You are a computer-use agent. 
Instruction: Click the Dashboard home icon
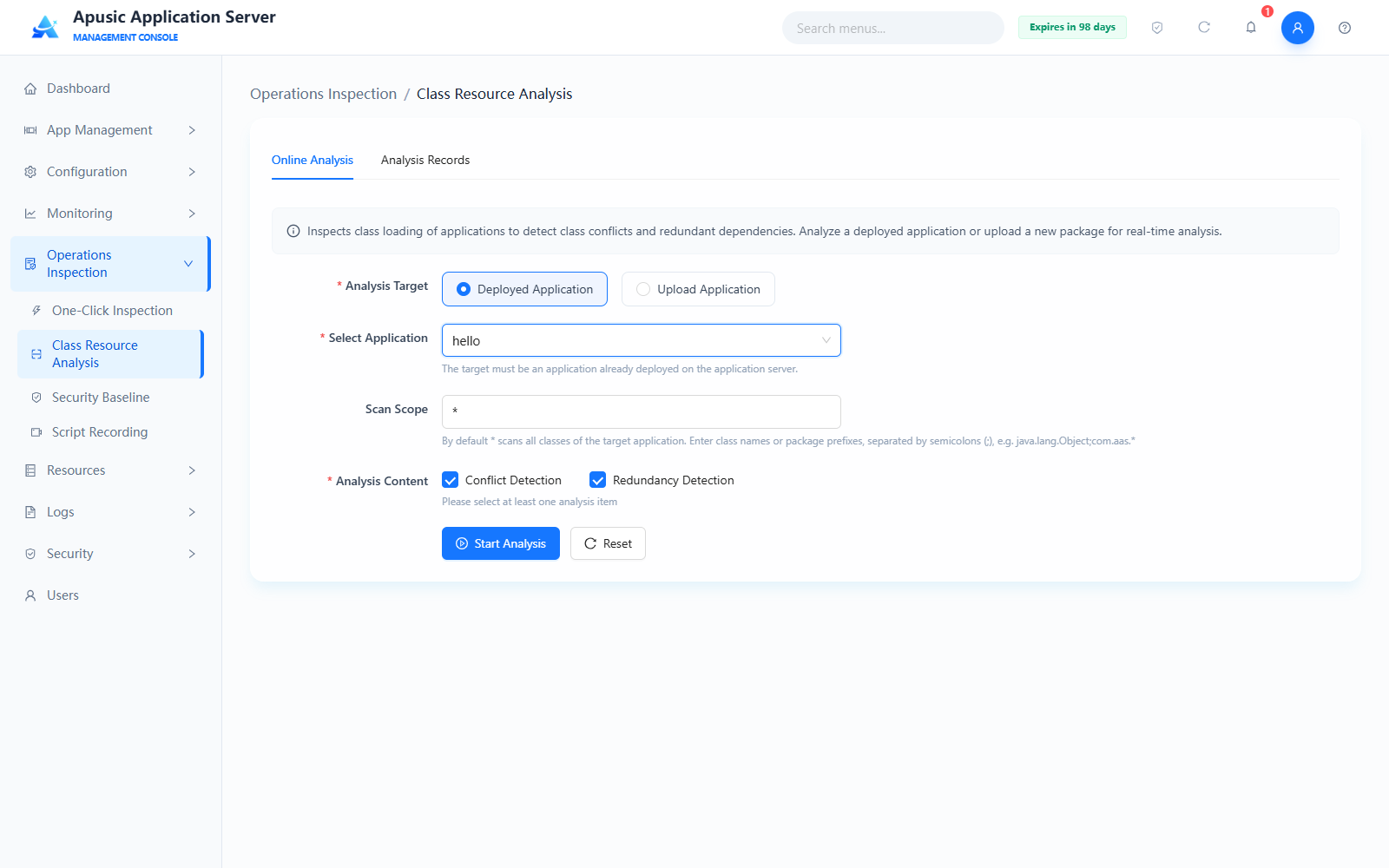(30, 89)
